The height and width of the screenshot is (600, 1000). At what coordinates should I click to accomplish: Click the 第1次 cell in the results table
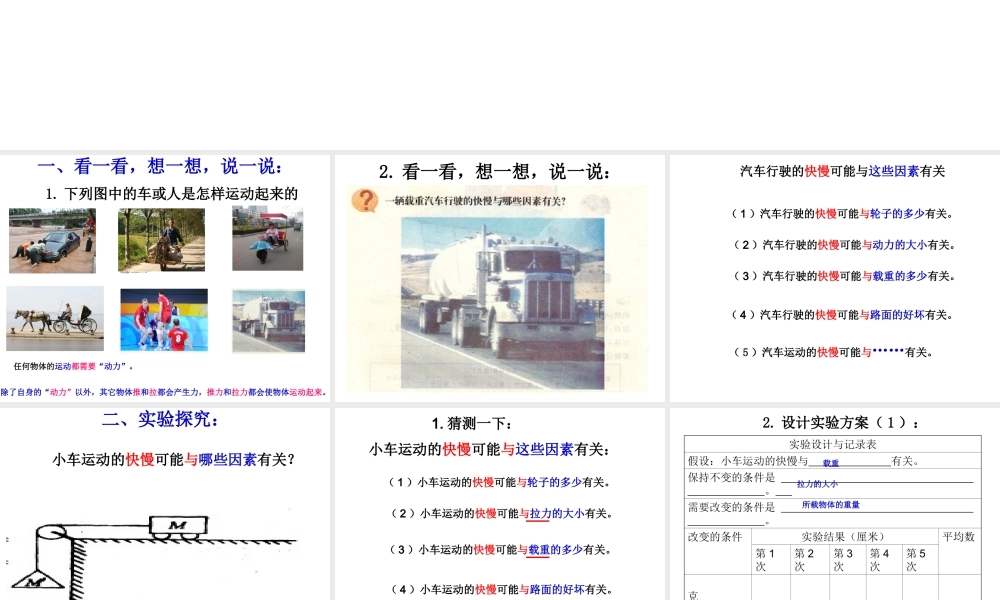click(x=766, y=557)
